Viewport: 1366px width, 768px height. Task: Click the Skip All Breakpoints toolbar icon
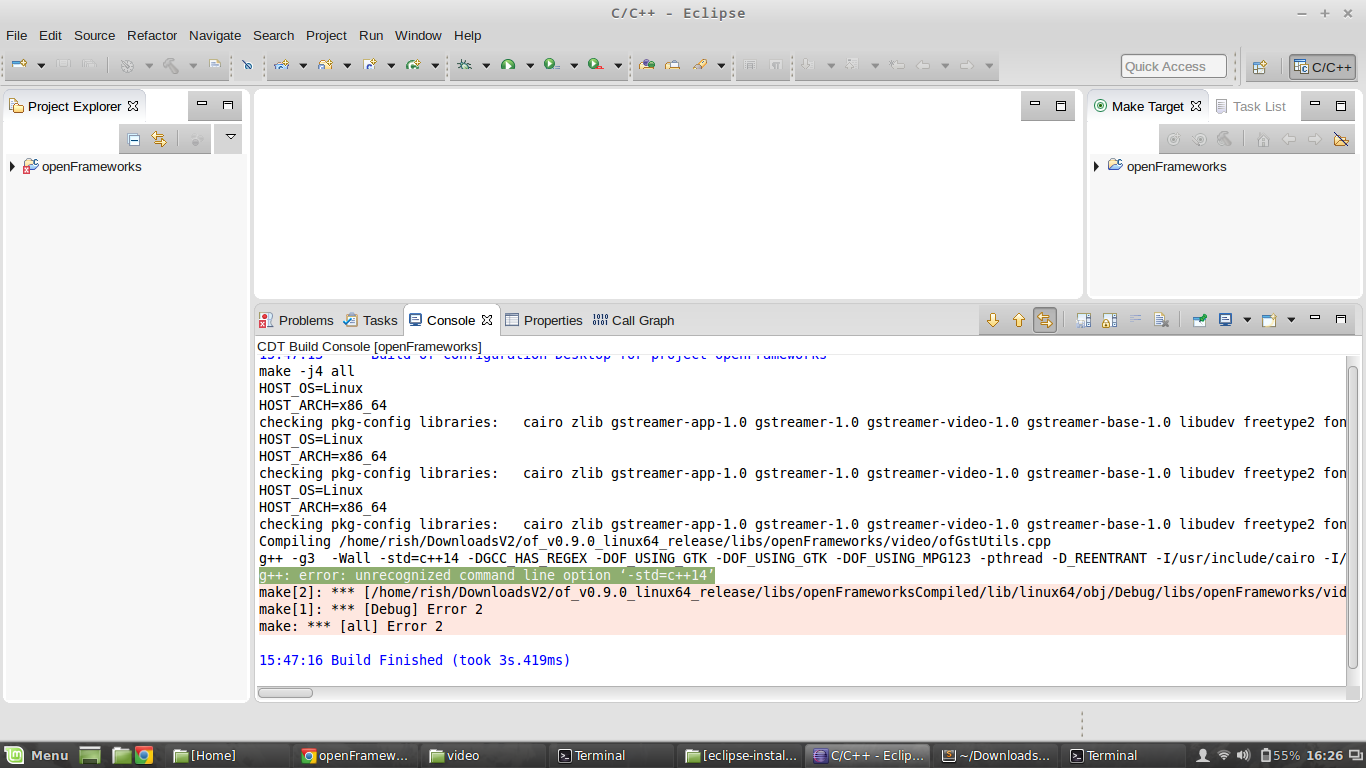[x=247, y=65]
